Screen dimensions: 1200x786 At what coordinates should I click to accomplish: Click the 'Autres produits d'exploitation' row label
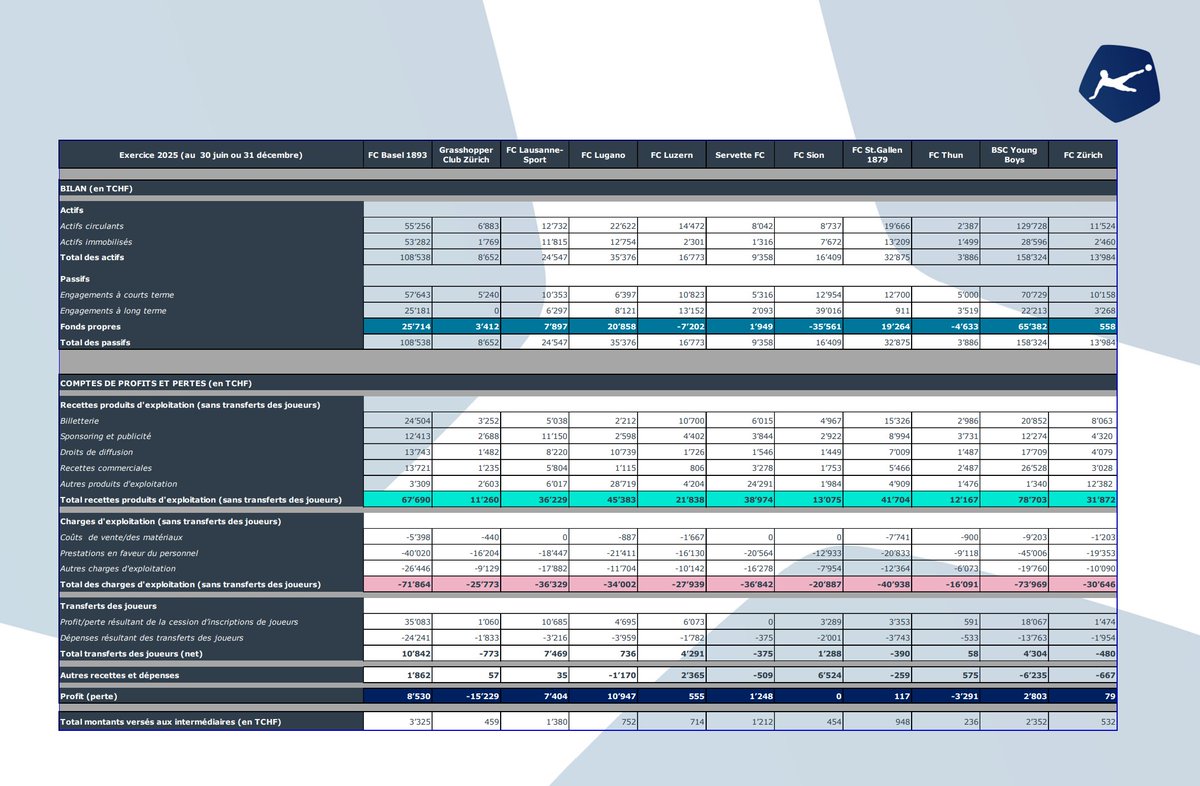[117, 484]
